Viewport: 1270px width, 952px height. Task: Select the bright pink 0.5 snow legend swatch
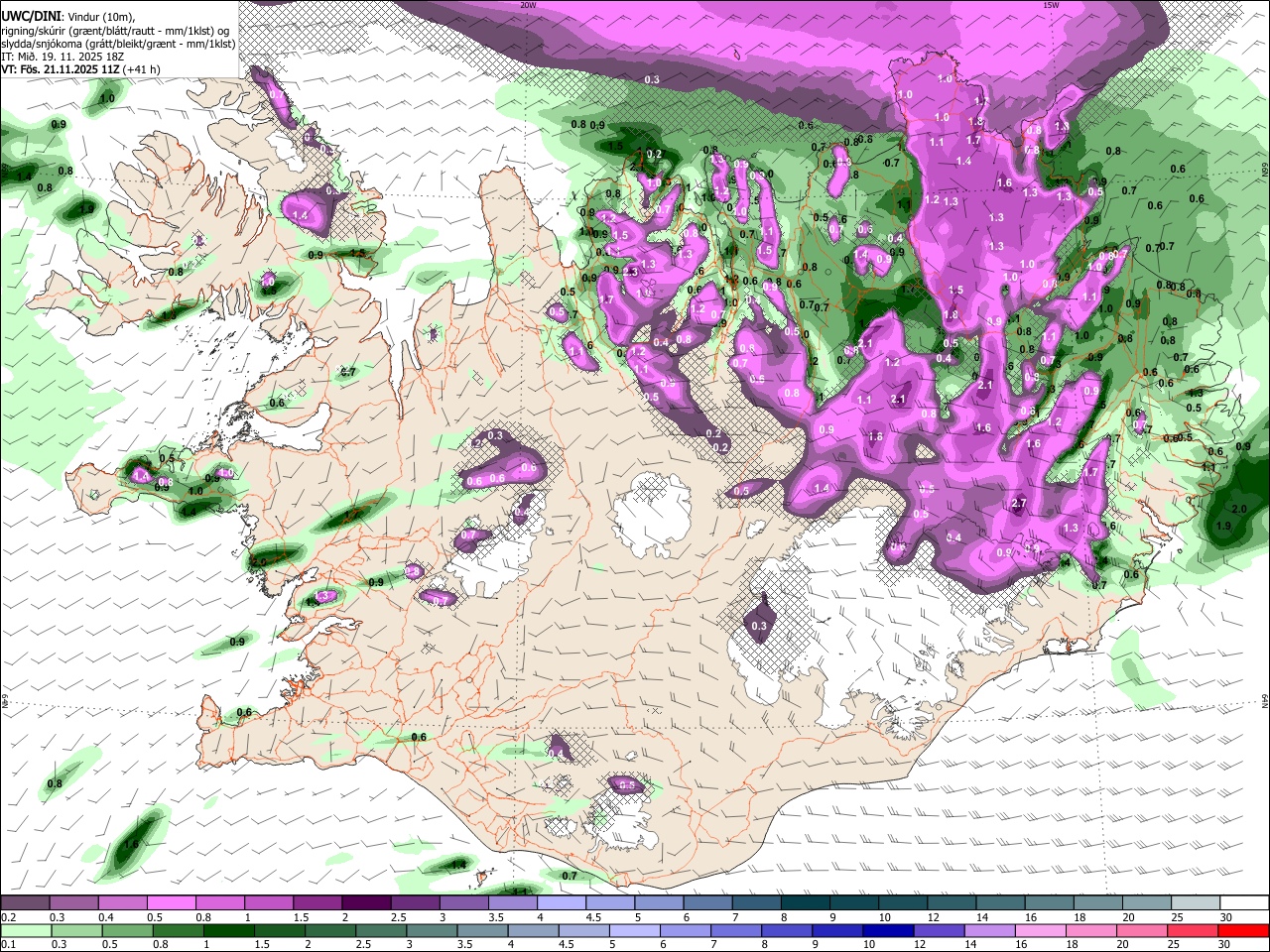coord(171,902)
